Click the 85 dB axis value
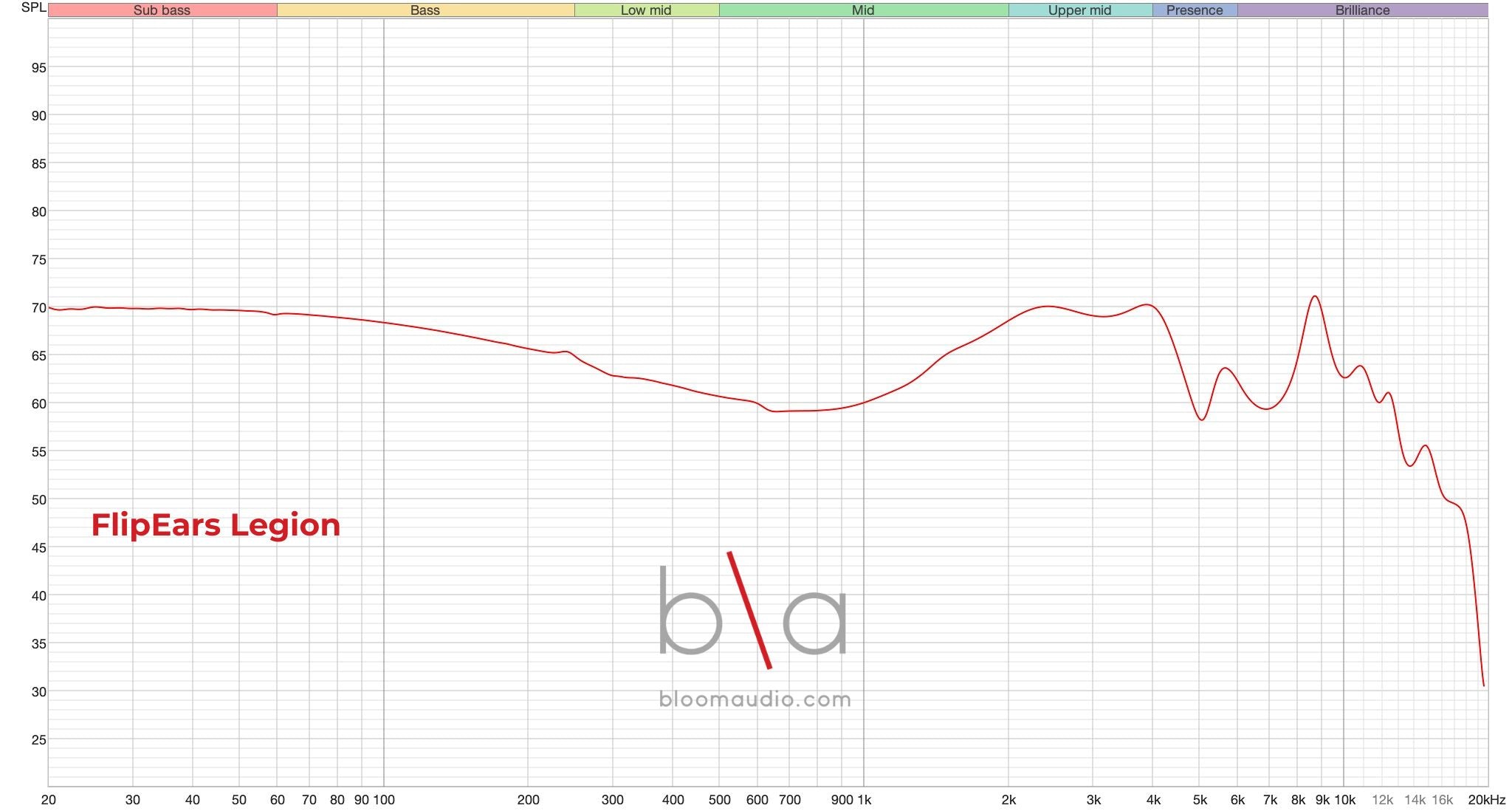 tap(38, 164)
